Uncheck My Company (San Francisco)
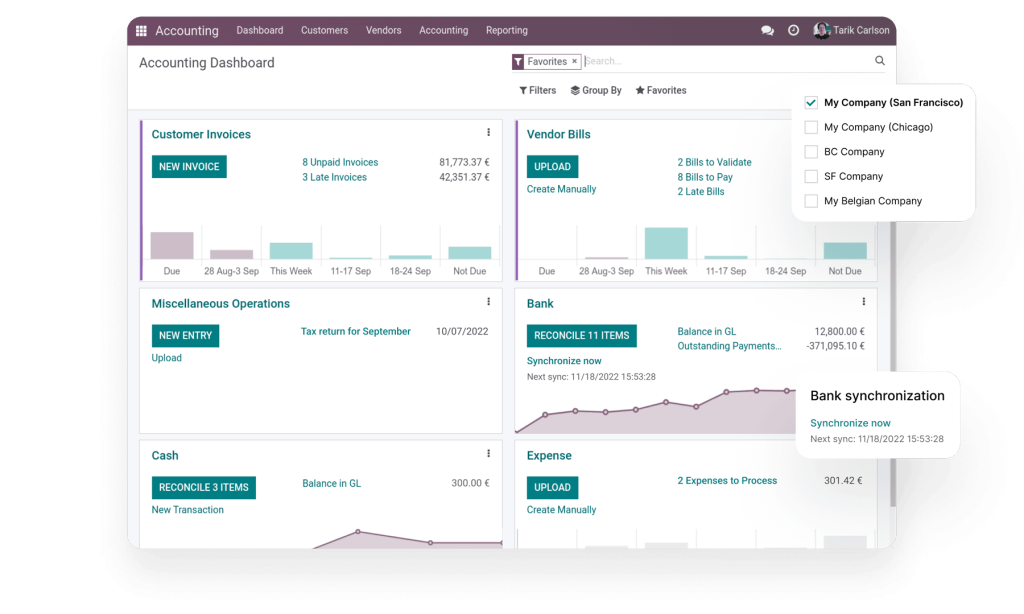The height and width of the screenshot is (614, 1024). click(x=811, y=103)
